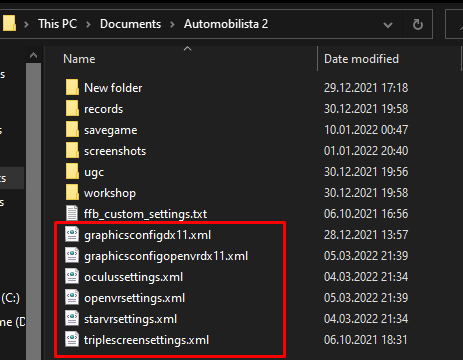
Task: Click the ffb_custom_settings.txt text file icon
Action: pos(72,214)
